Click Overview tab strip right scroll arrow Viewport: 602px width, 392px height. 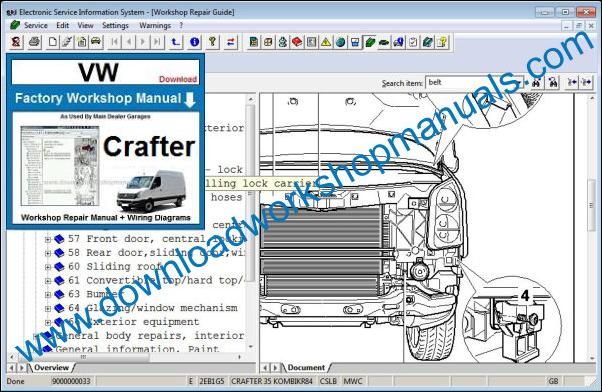pyautogui.click(x=22, y=368)
